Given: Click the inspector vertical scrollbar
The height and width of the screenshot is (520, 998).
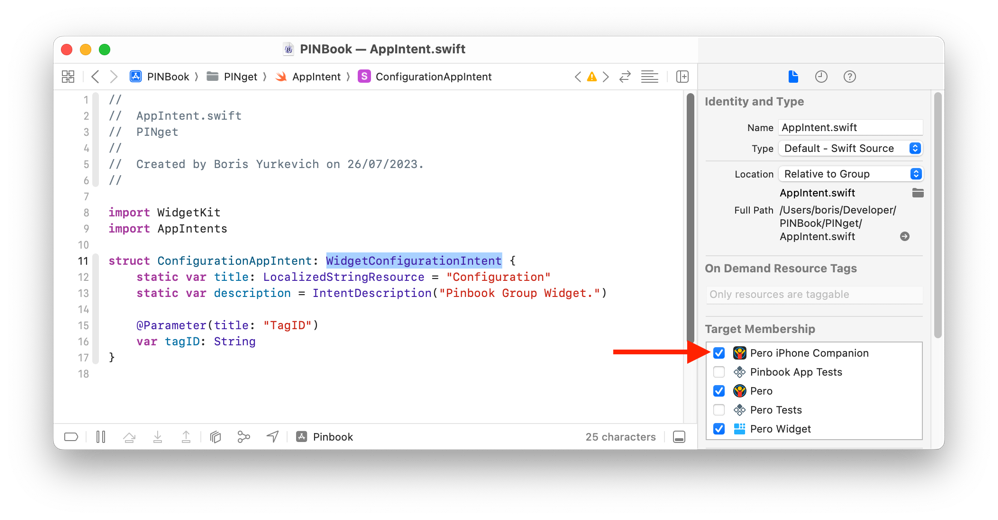Looking at the screenshot, I should tap(938, 215).
